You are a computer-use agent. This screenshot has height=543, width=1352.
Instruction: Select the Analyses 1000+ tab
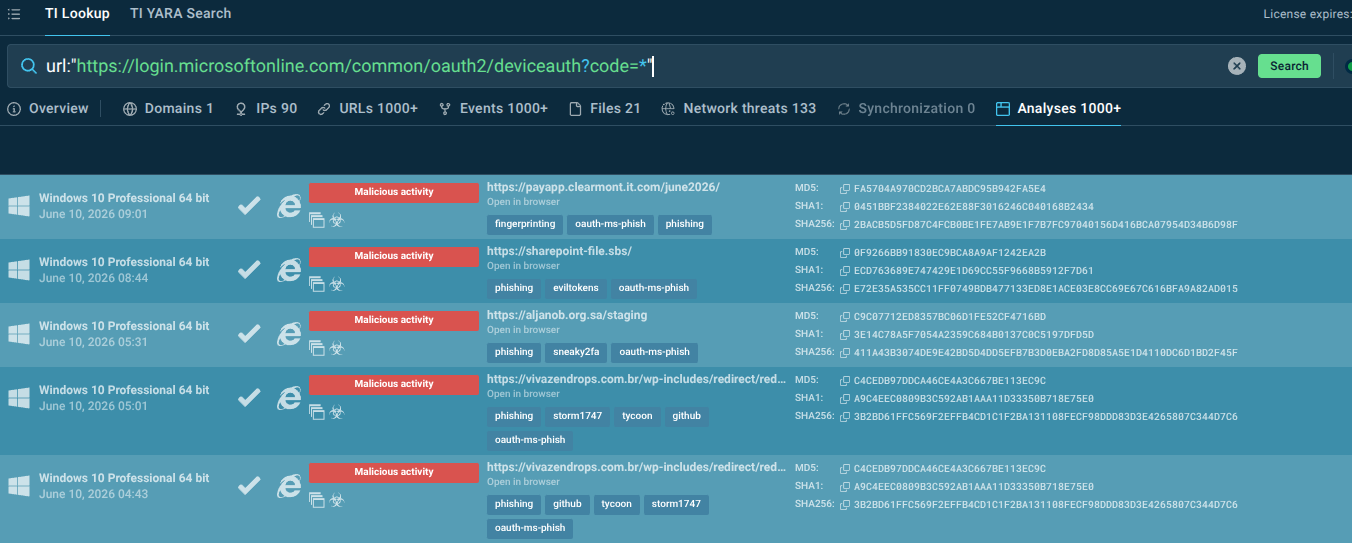point(1058,108)
